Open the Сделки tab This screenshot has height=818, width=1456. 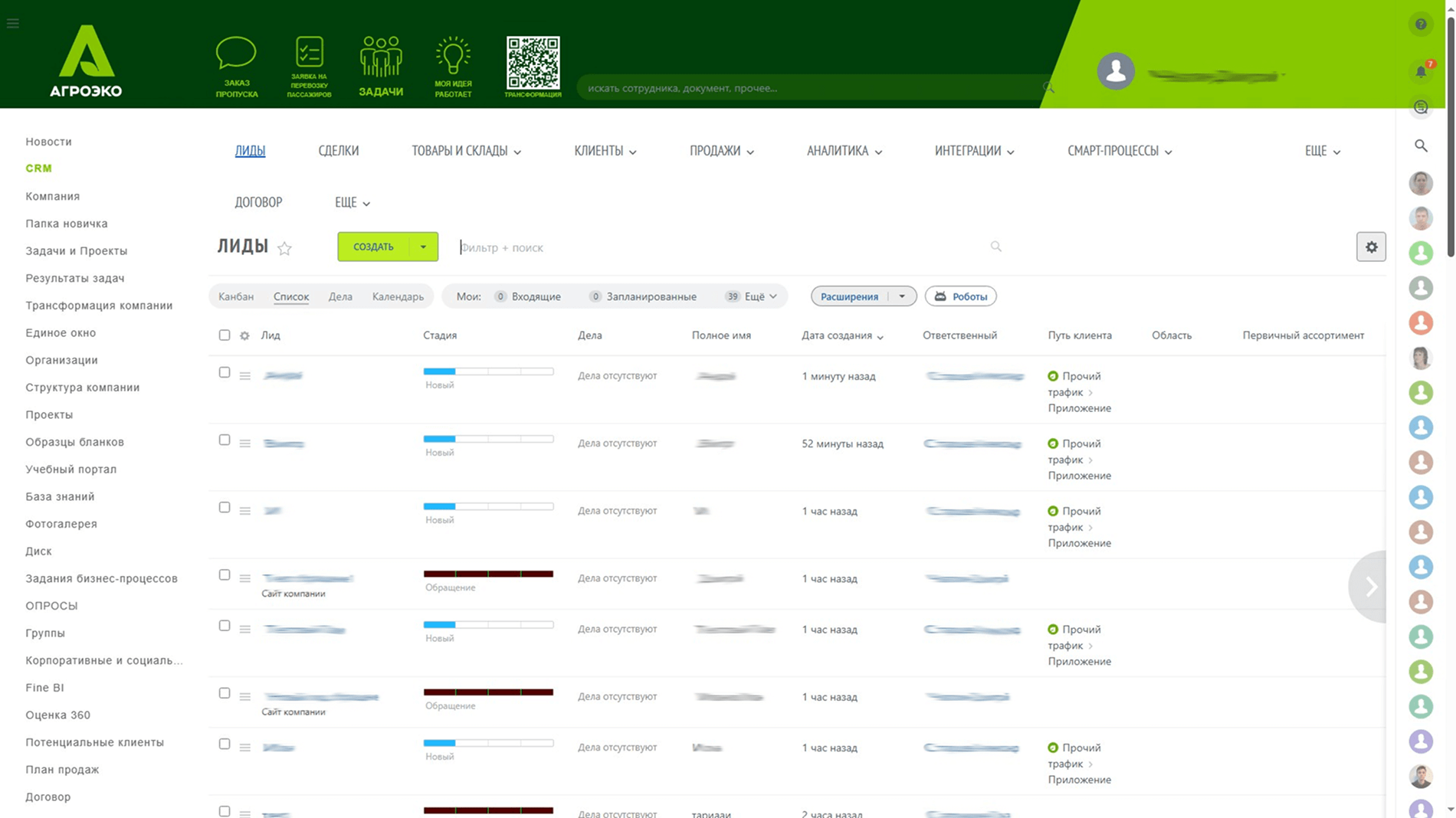339,151
